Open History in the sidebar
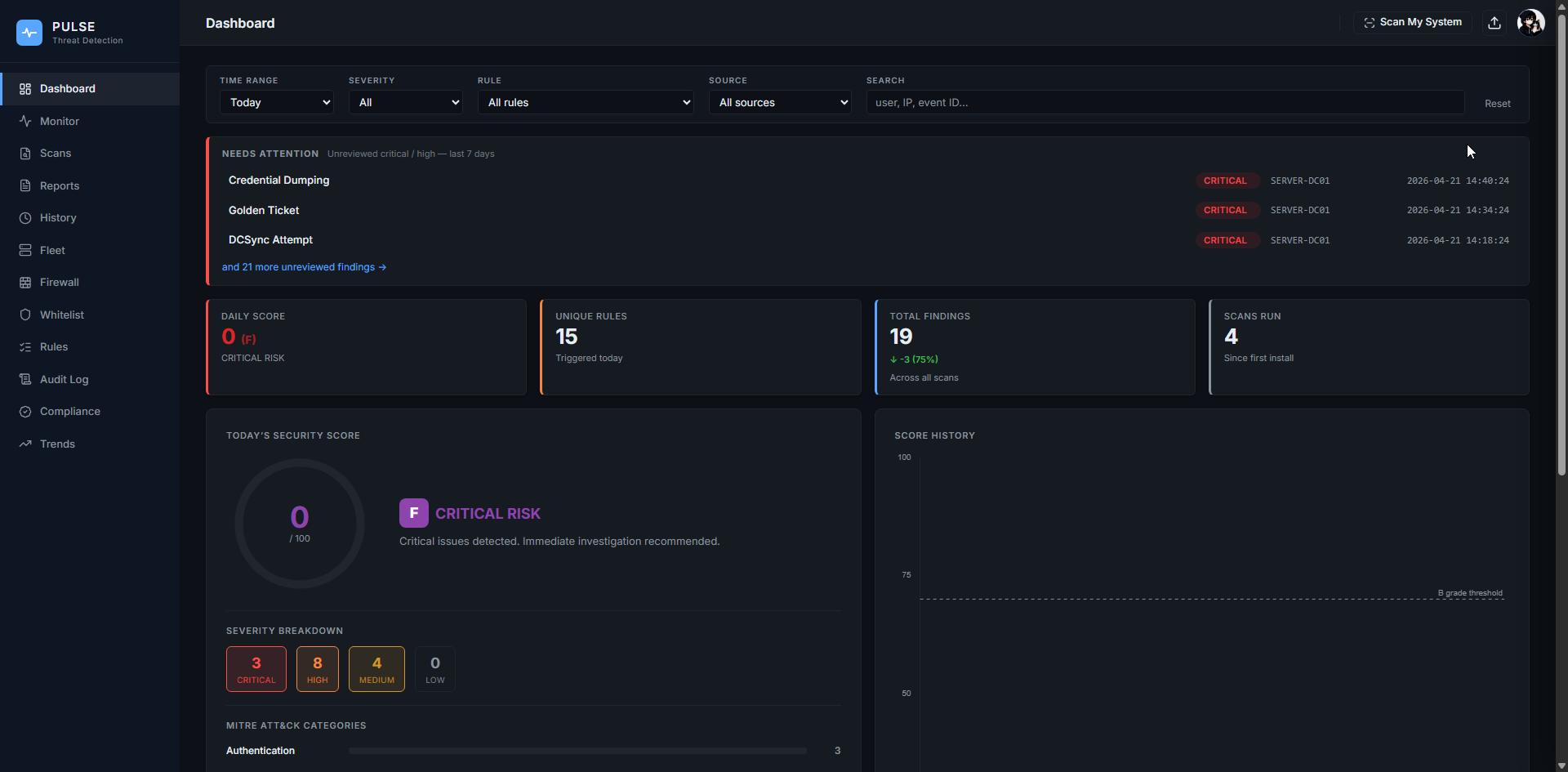The image size is (1568, 772). (x=90, y=218)
